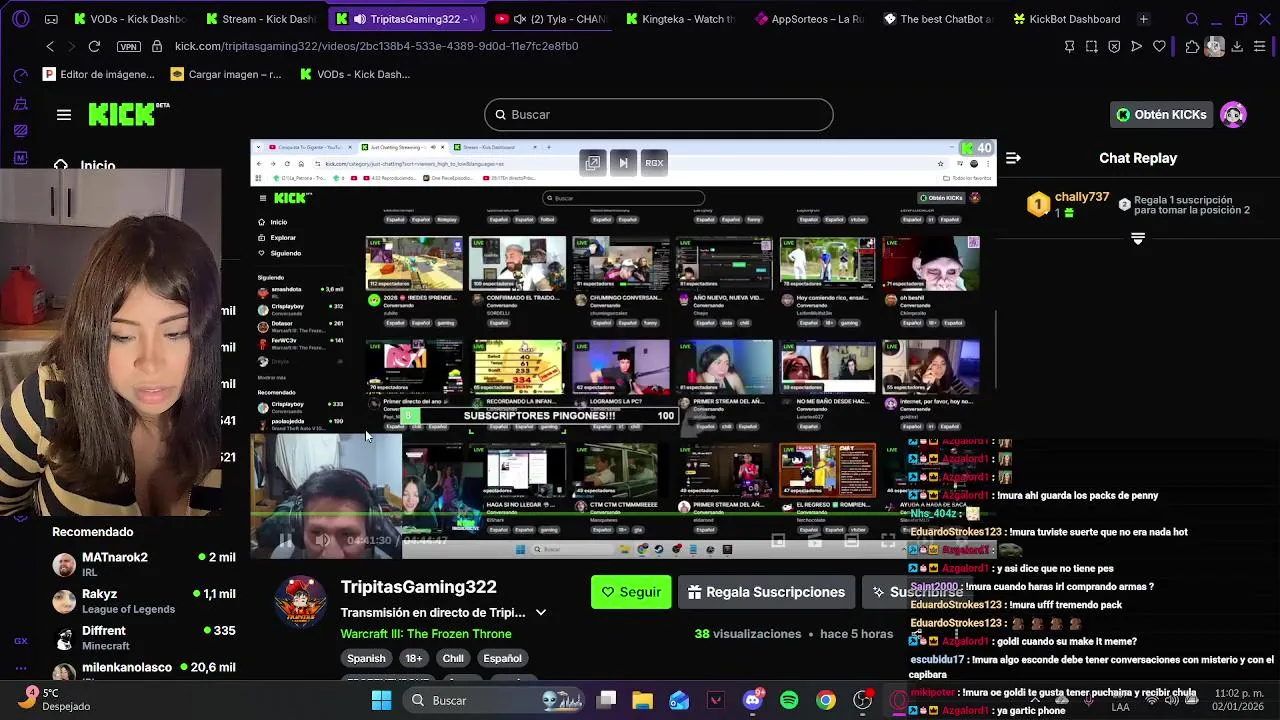Reload the current page
This screenshot has height=720, width=1280.
94,46
